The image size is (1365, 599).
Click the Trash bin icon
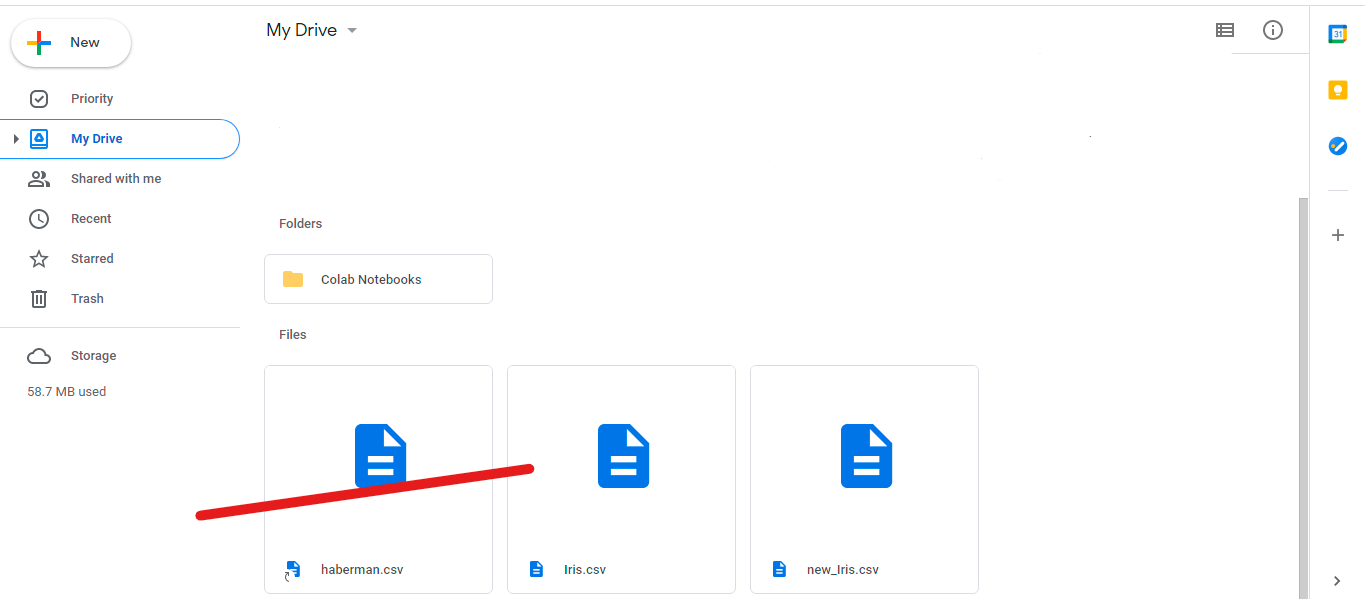(x=39, y=299)
